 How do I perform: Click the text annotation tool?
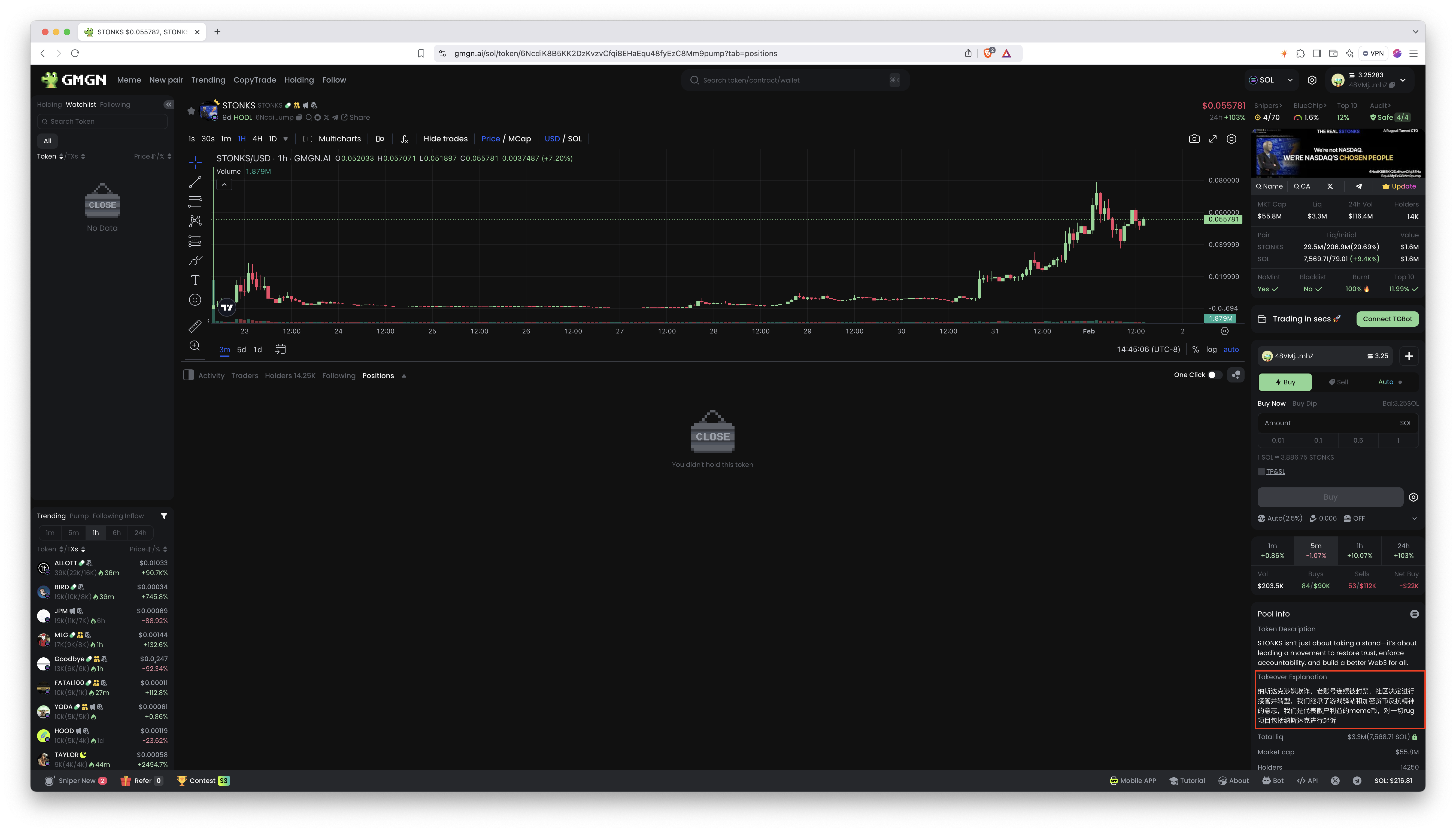coord(195,280)
